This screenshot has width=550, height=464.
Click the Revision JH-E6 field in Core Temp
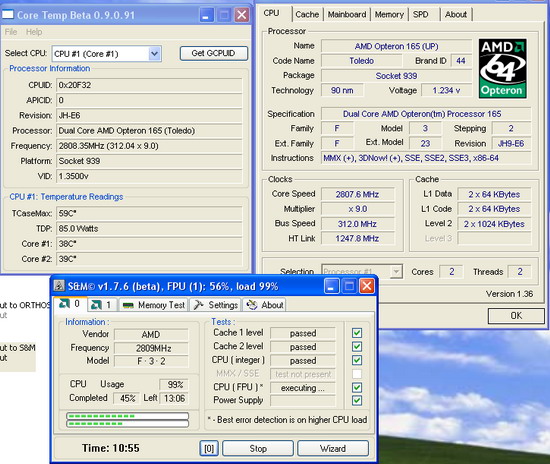tap(149, 115)
